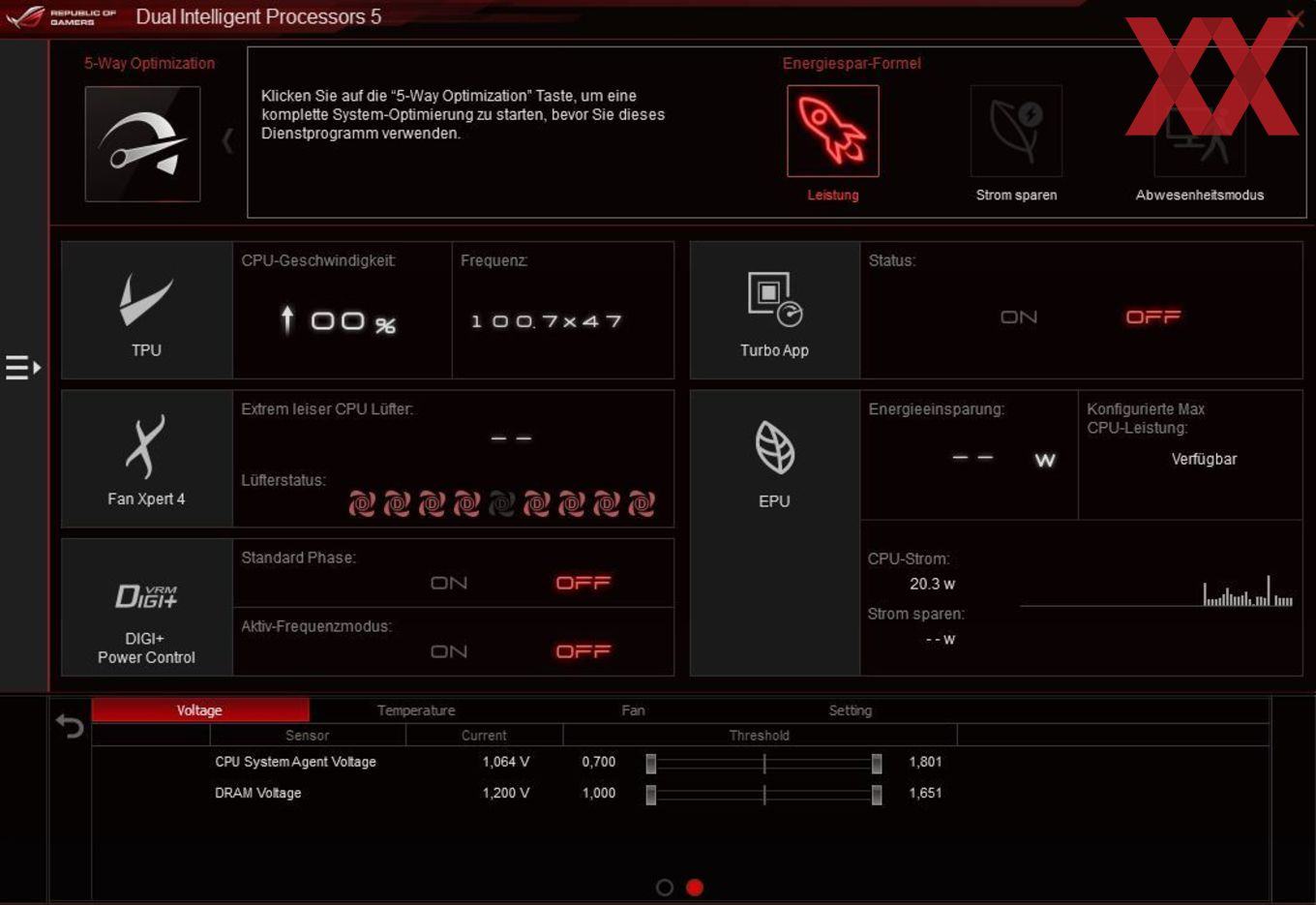Image resolution: width=1316 pixels, height=905 pixels.
Task: Select the Leistung rocket power mode
Action: pyautogui.click(x=833, y=131)
